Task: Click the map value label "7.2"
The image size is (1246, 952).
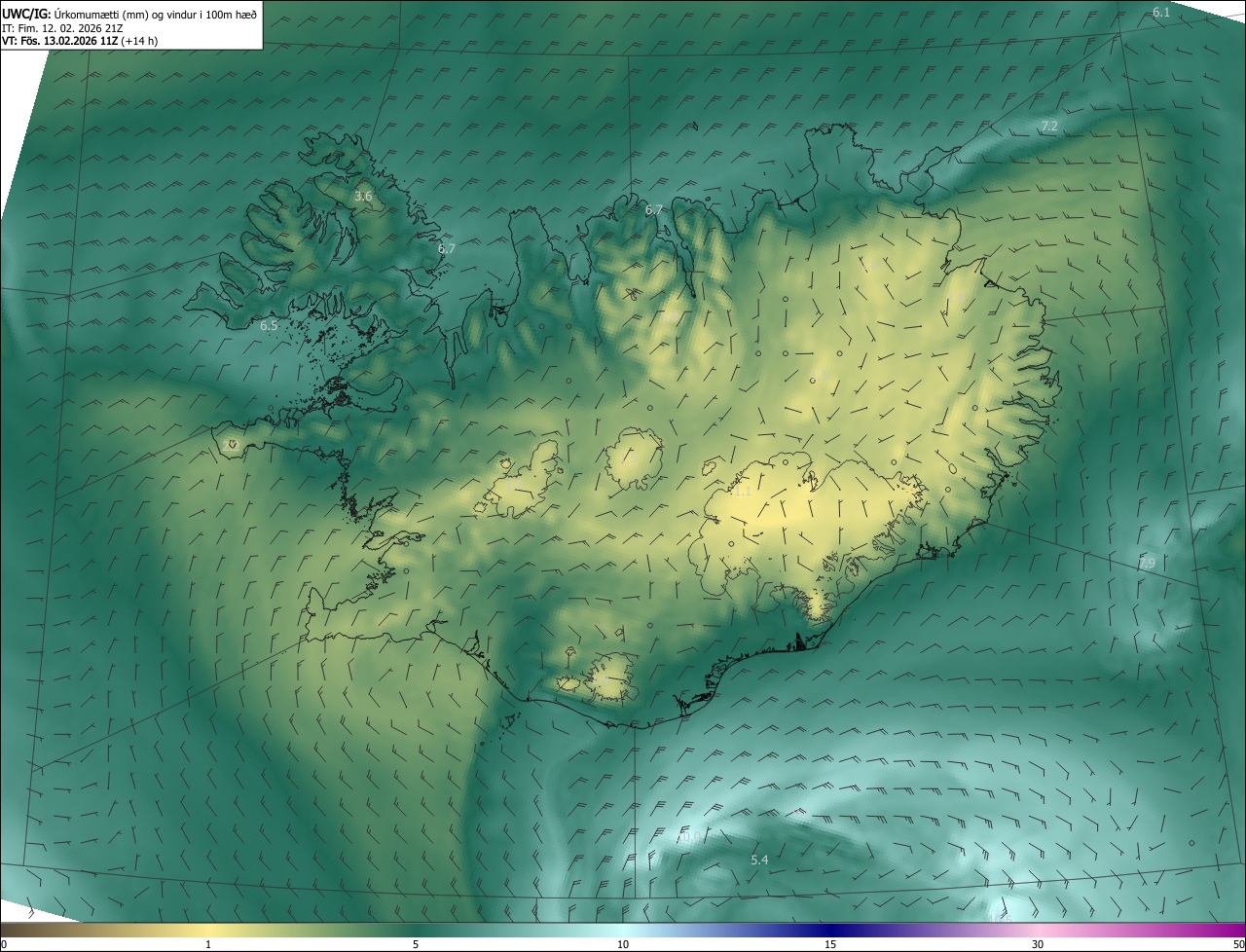Action: pos(1049,127)
